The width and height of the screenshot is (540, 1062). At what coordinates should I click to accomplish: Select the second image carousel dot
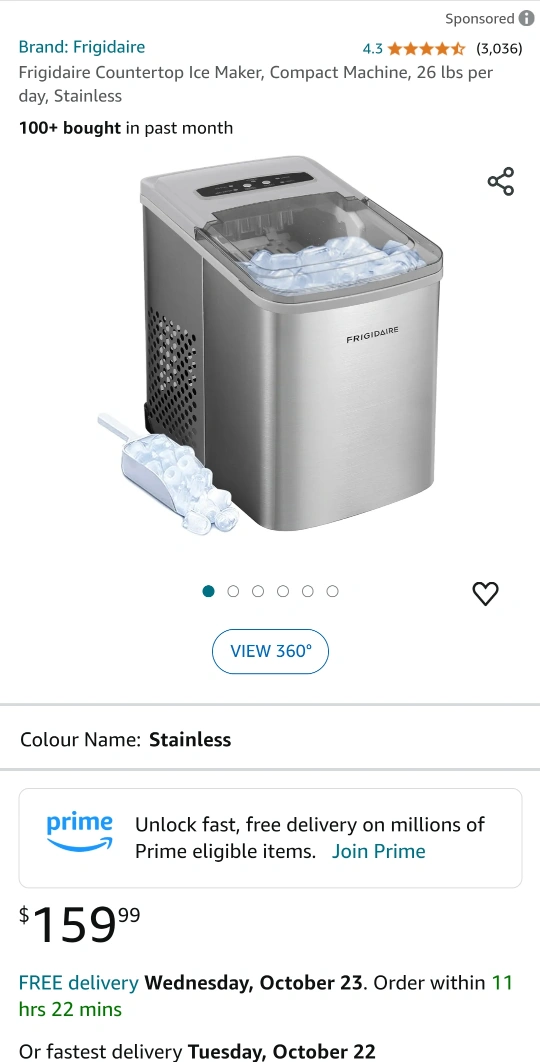(233, 591)
